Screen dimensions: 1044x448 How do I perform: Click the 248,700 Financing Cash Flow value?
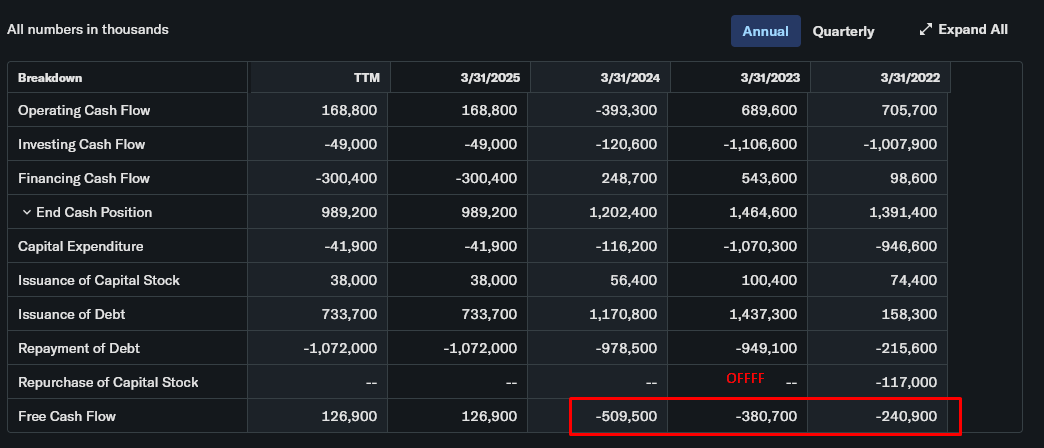[x=629, y=178]
